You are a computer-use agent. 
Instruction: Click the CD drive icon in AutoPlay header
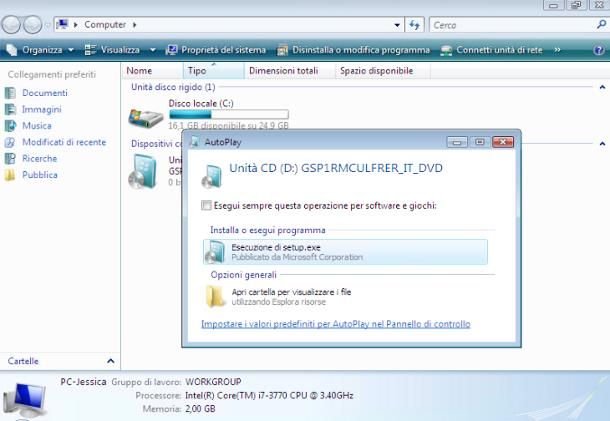click(212, 176)
